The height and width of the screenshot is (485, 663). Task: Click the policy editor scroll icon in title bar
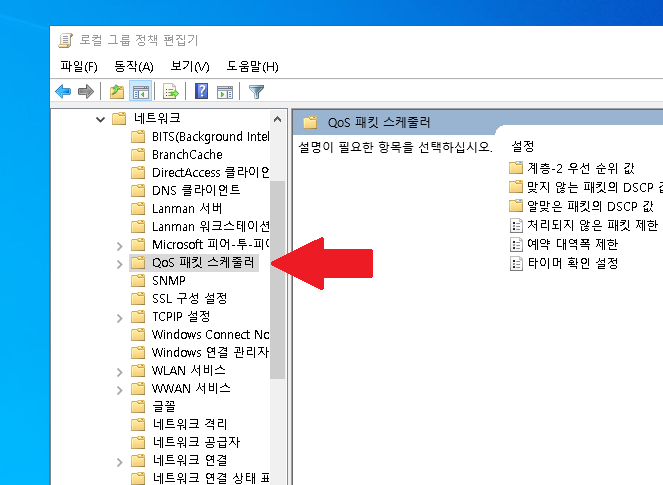66,40
